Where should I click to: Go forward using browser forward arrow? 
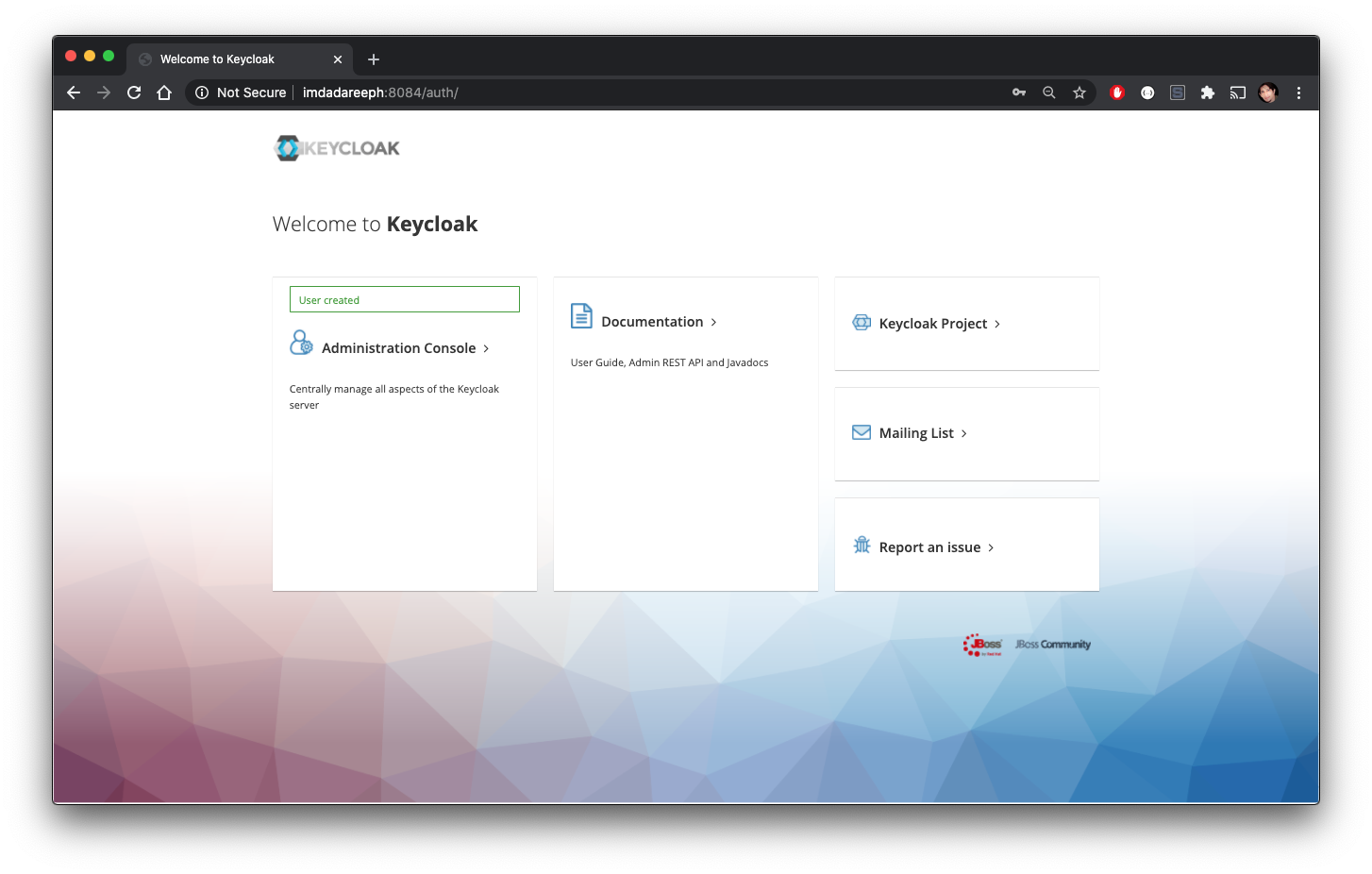pos(104,92)
